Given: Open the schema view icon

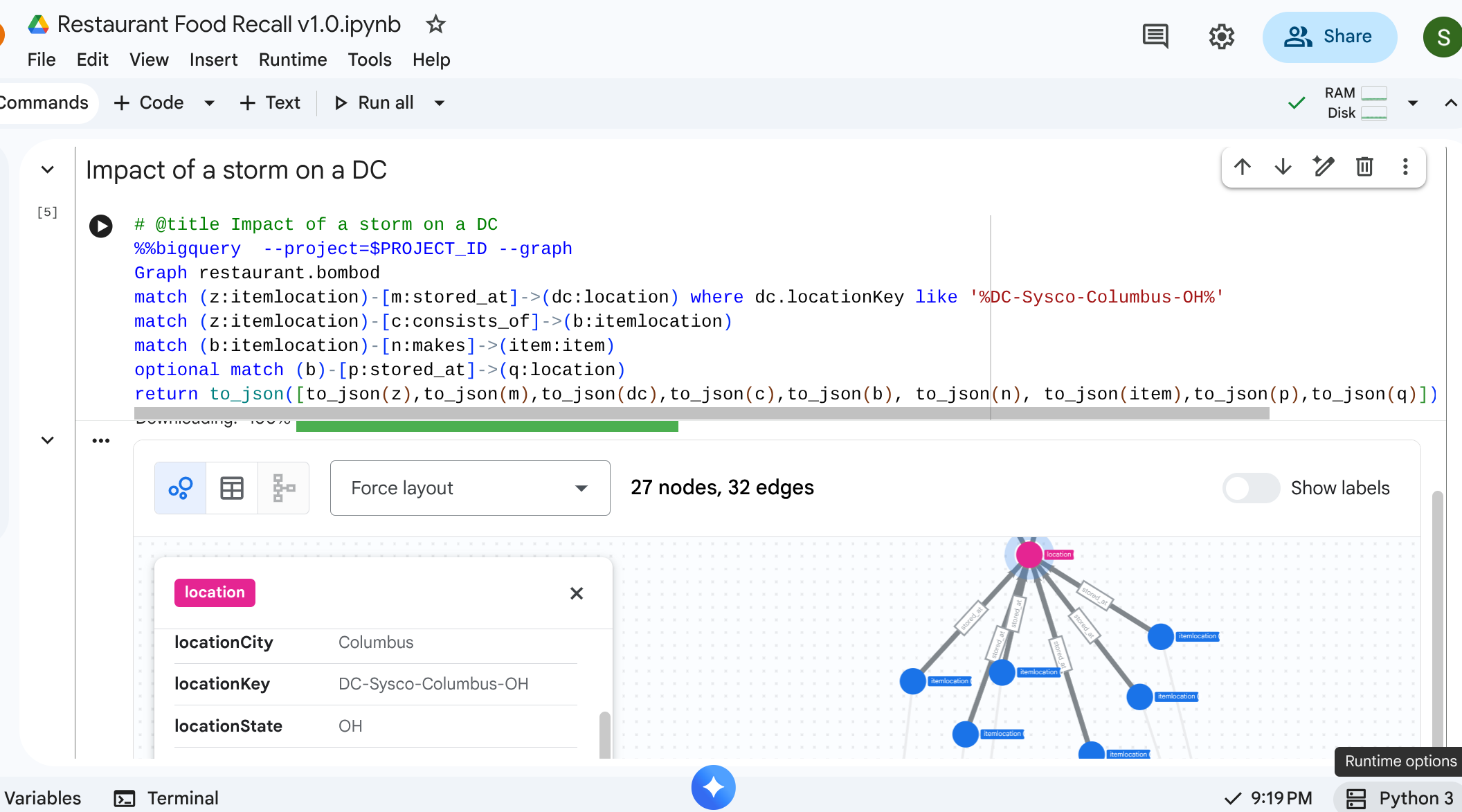Looking at the screenshot, I should click(283, 488).
